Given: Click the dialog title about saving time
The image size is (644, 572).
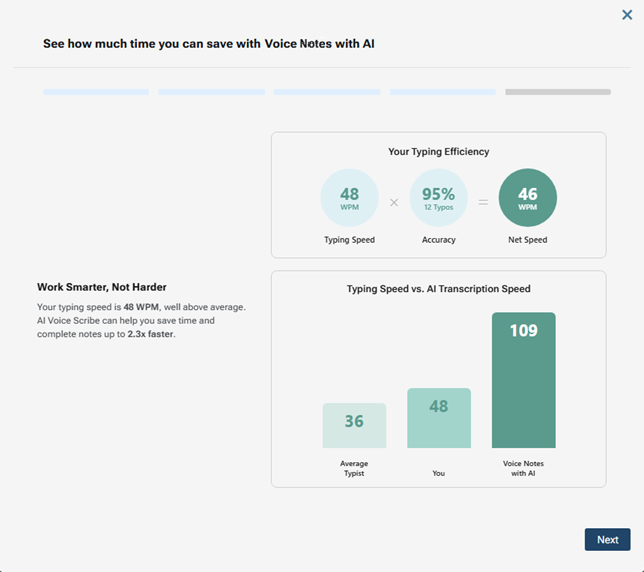Looking at the screenshot, I should tap(208, 44).
